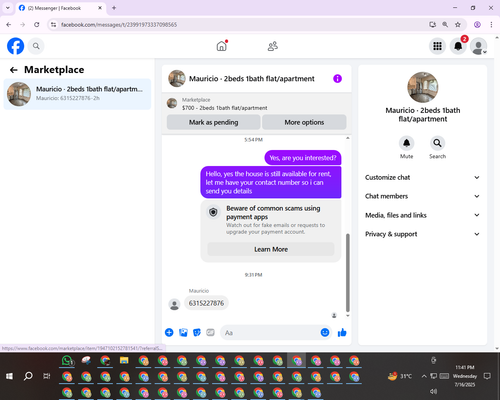Select the Messenger | Facebook browser tab
500x400 pixels.
(61, 8)
